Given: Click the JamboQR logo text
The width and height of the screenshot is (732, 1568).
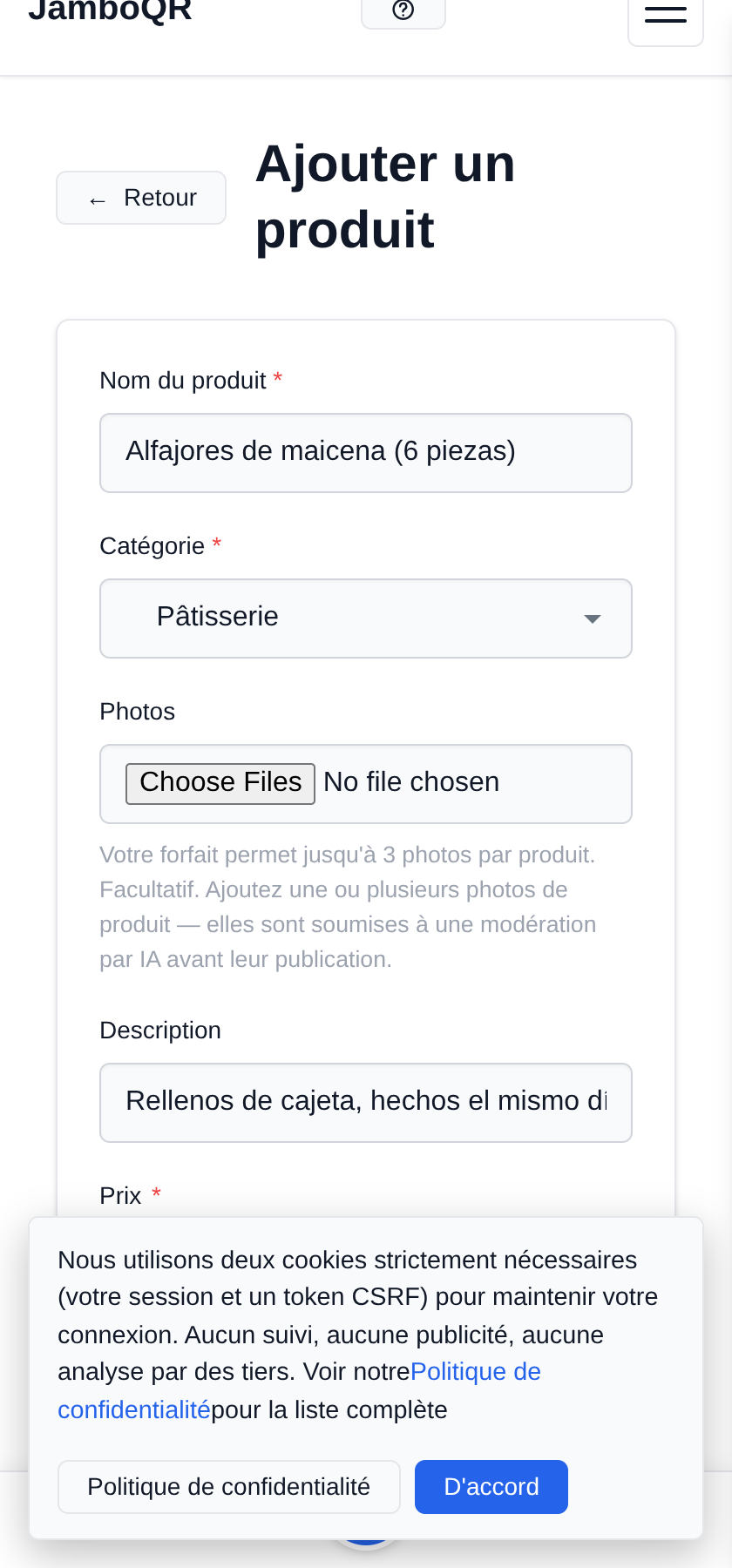Looking at the screenshot, I should click(x=111, y=10).
